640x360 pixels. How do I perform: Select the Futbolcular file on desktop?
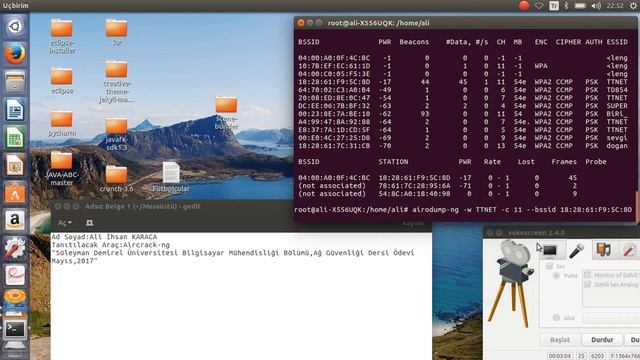pos(171,177)
